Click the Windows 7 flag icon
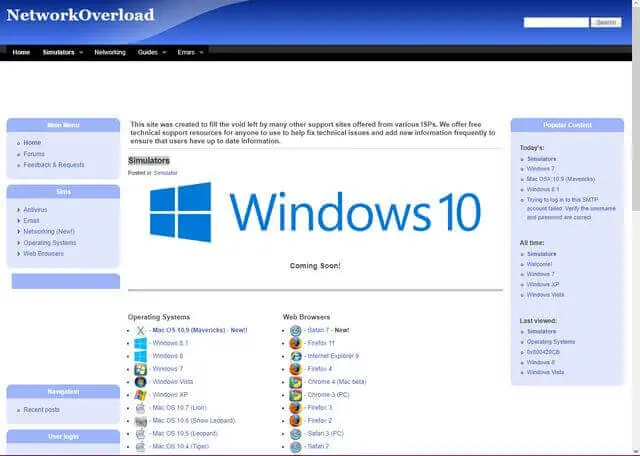 click(140, 369)
